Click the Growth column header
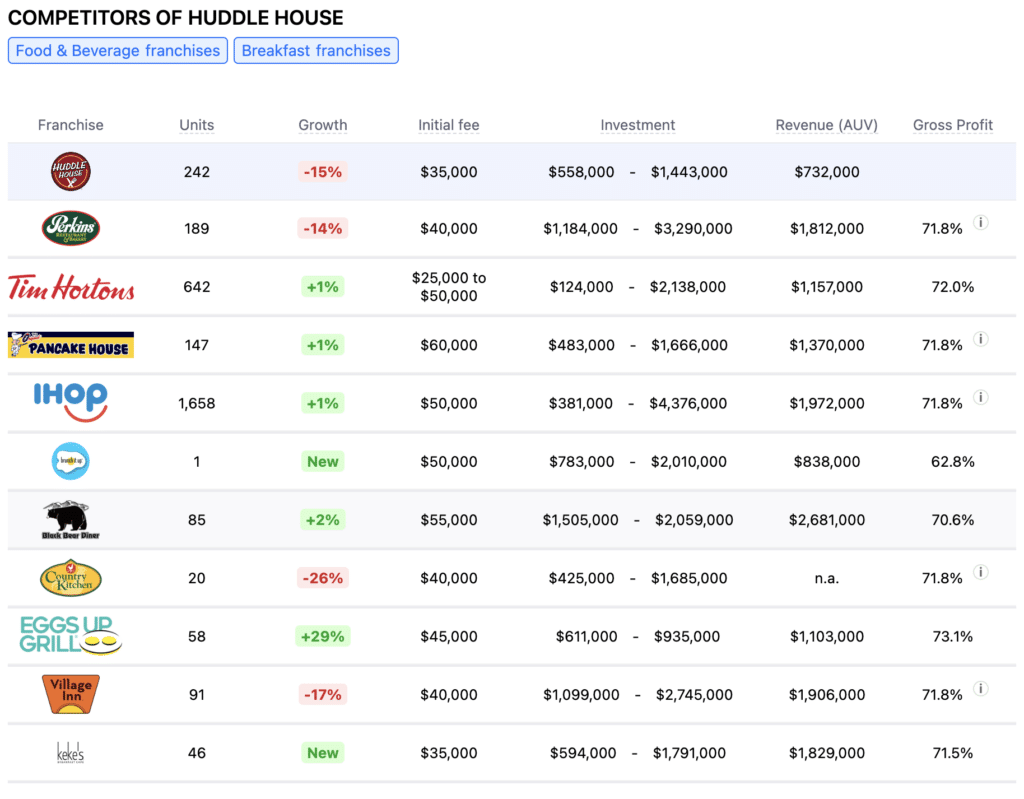The width and height of the screenshot is (1024, 799). tap(323, 125)
